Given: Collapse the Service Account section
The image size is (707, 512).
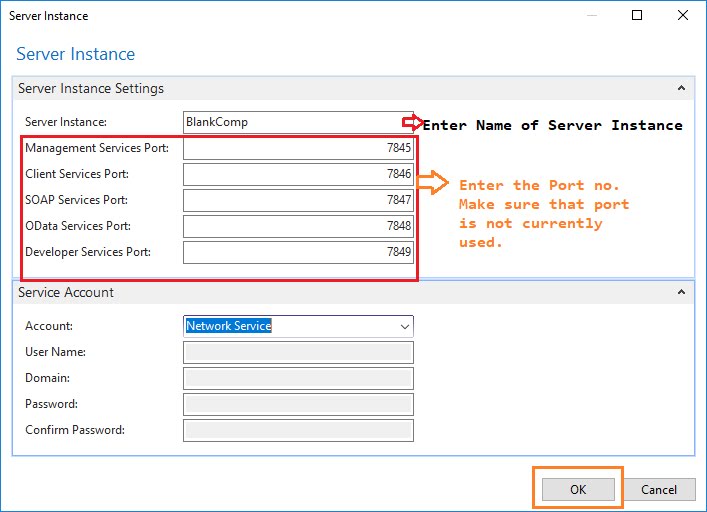Looking at the screenshot, I should coord(681,292).
